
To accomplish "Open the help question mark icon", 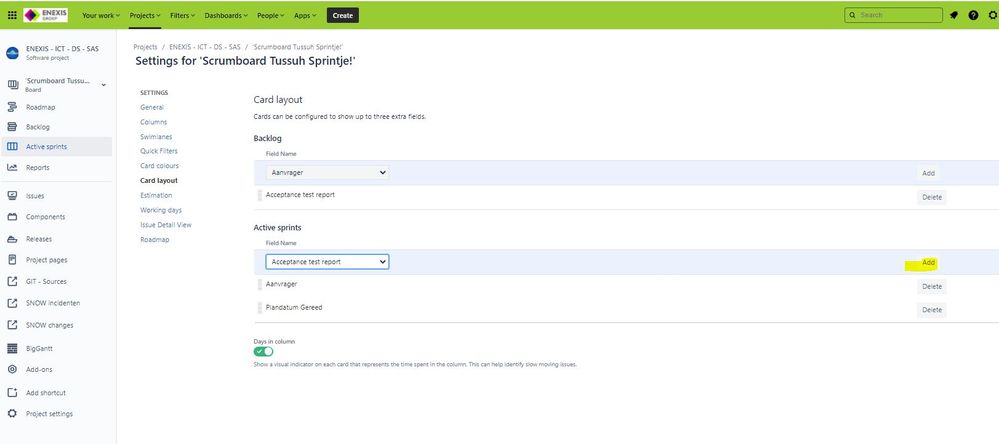I will click(973, 15).
